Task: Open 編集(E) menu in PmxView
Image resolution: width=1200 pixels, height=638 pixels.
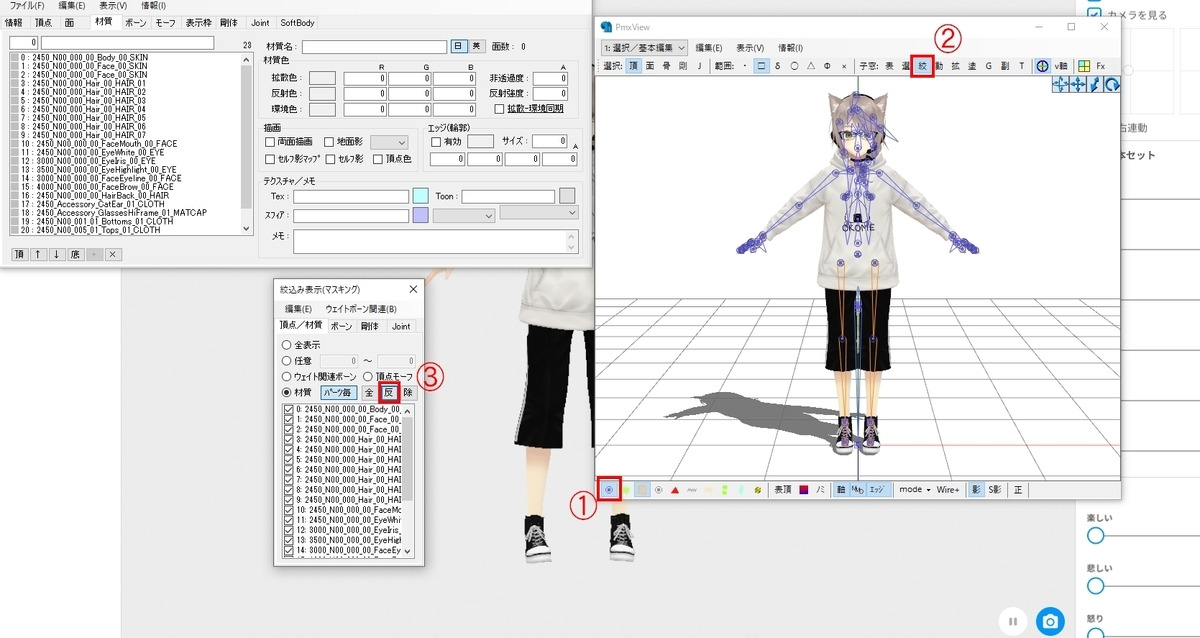Action: click(x=708, y=47)
